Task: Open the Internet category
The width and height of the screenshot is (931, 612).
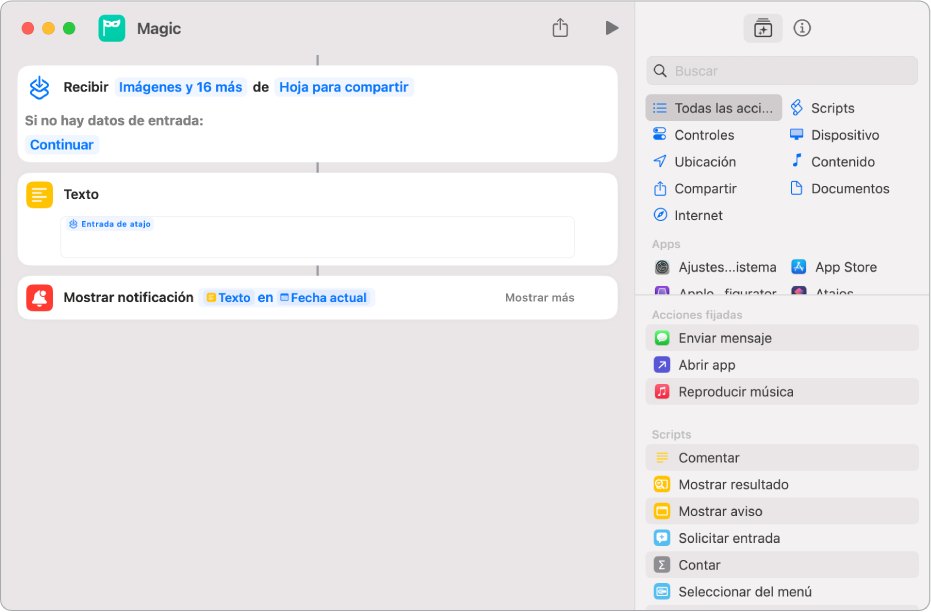Action: (688, 215)
